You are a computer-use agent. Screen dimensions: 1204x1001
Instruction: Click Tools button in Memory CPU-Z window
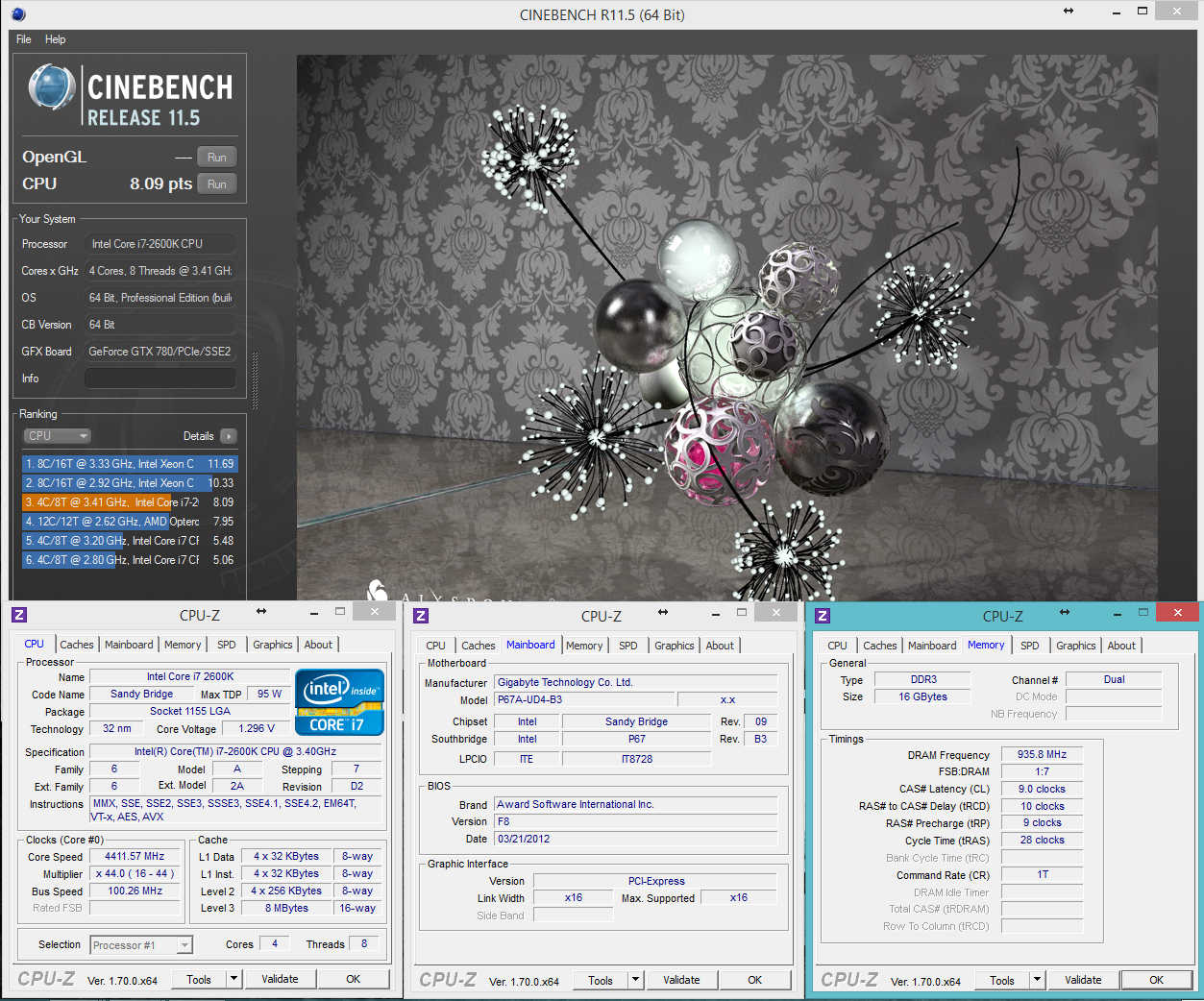(x=1002, y=980)
